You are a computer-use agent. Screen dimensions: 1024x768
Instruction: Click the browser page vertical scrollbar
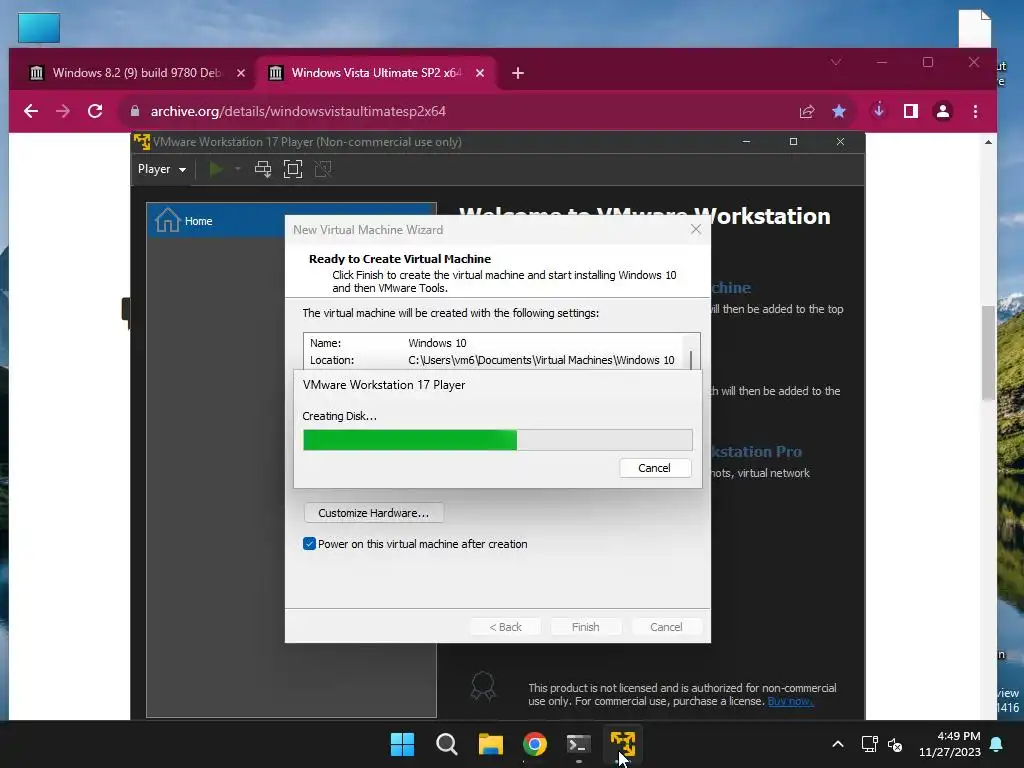click(x=989, y=353)
